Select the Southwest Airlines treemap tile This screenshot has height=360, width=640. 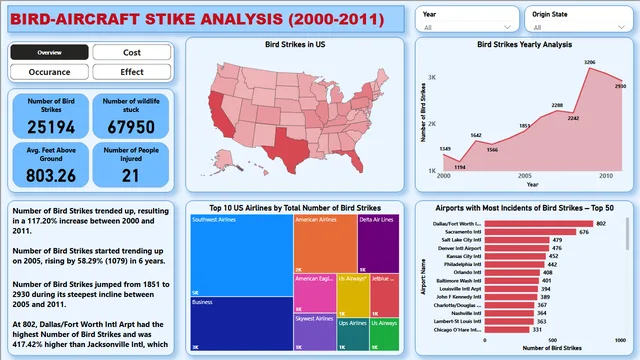pyautogui.click(x=242, y=256)
